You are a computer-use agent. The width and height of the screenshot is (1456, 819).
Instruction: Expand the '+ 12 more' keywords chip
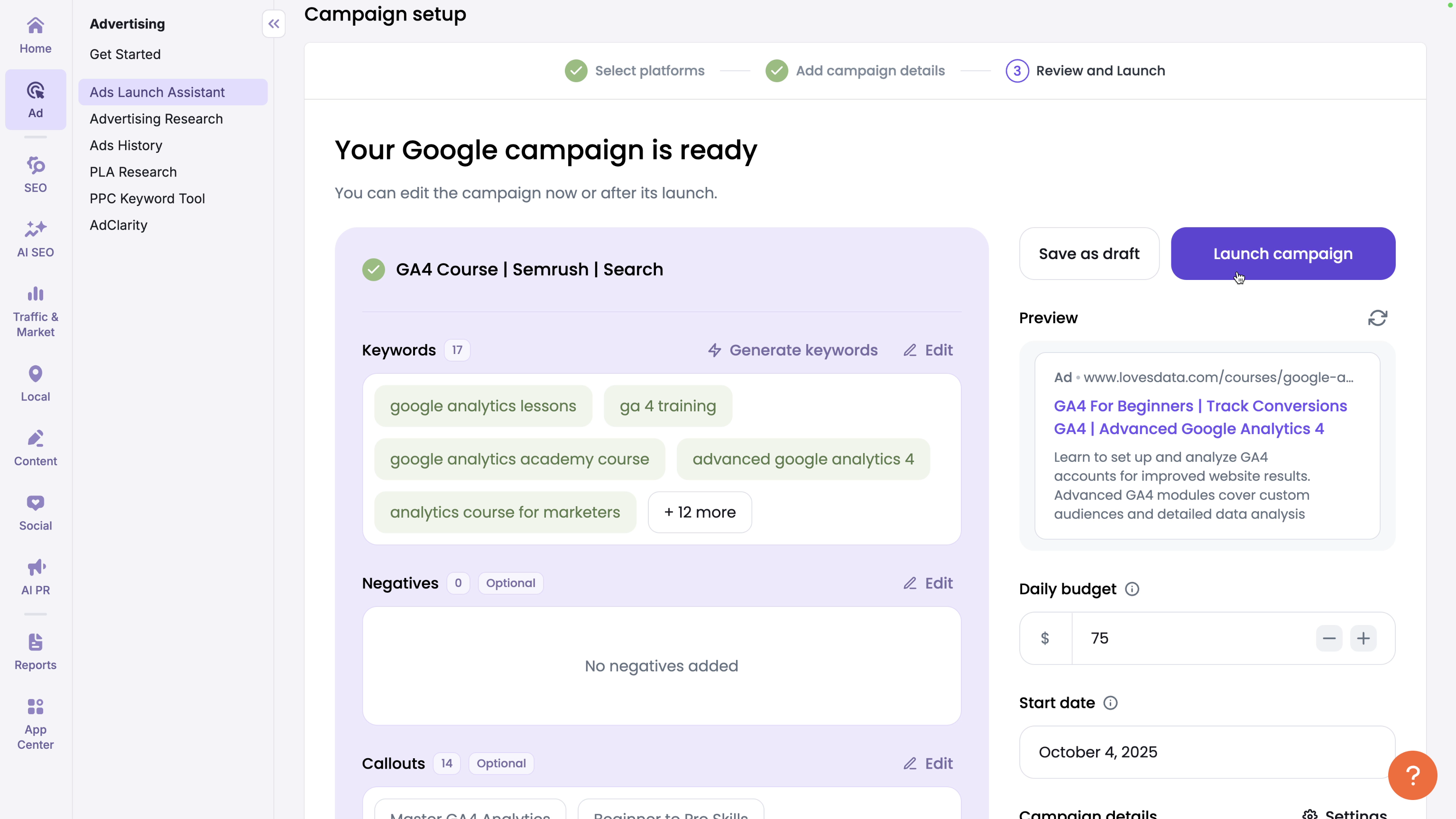click(x=699, y=512)
